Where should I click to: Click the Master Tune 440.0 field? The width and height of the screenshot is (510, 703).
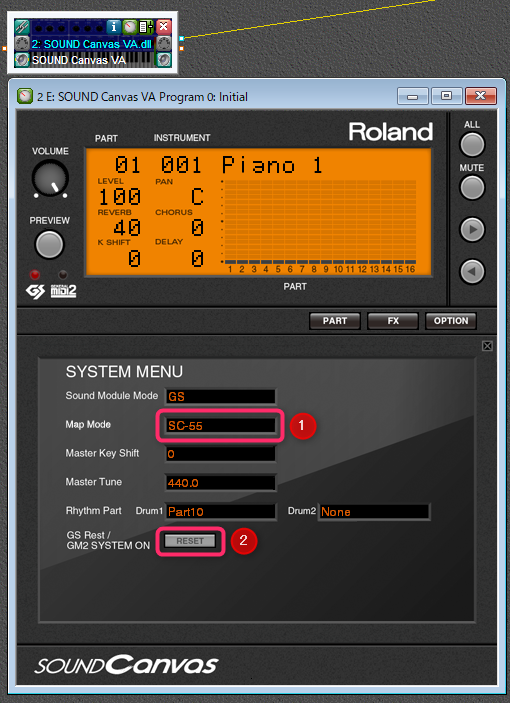coord(220,483)
